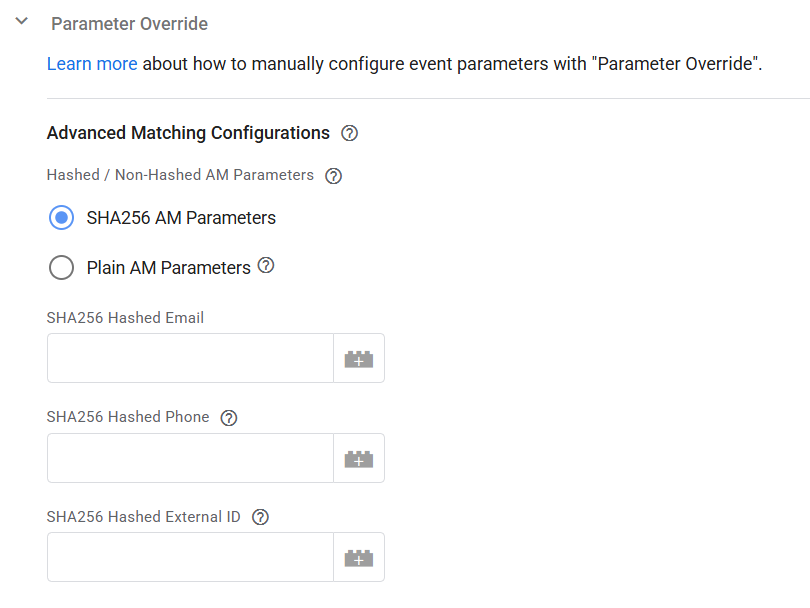Open help icon for Hashed / Non-Hashed AM Parameters
Image resolution: width=810 pixels, height=608 pixels.
[x=334, y=176]
